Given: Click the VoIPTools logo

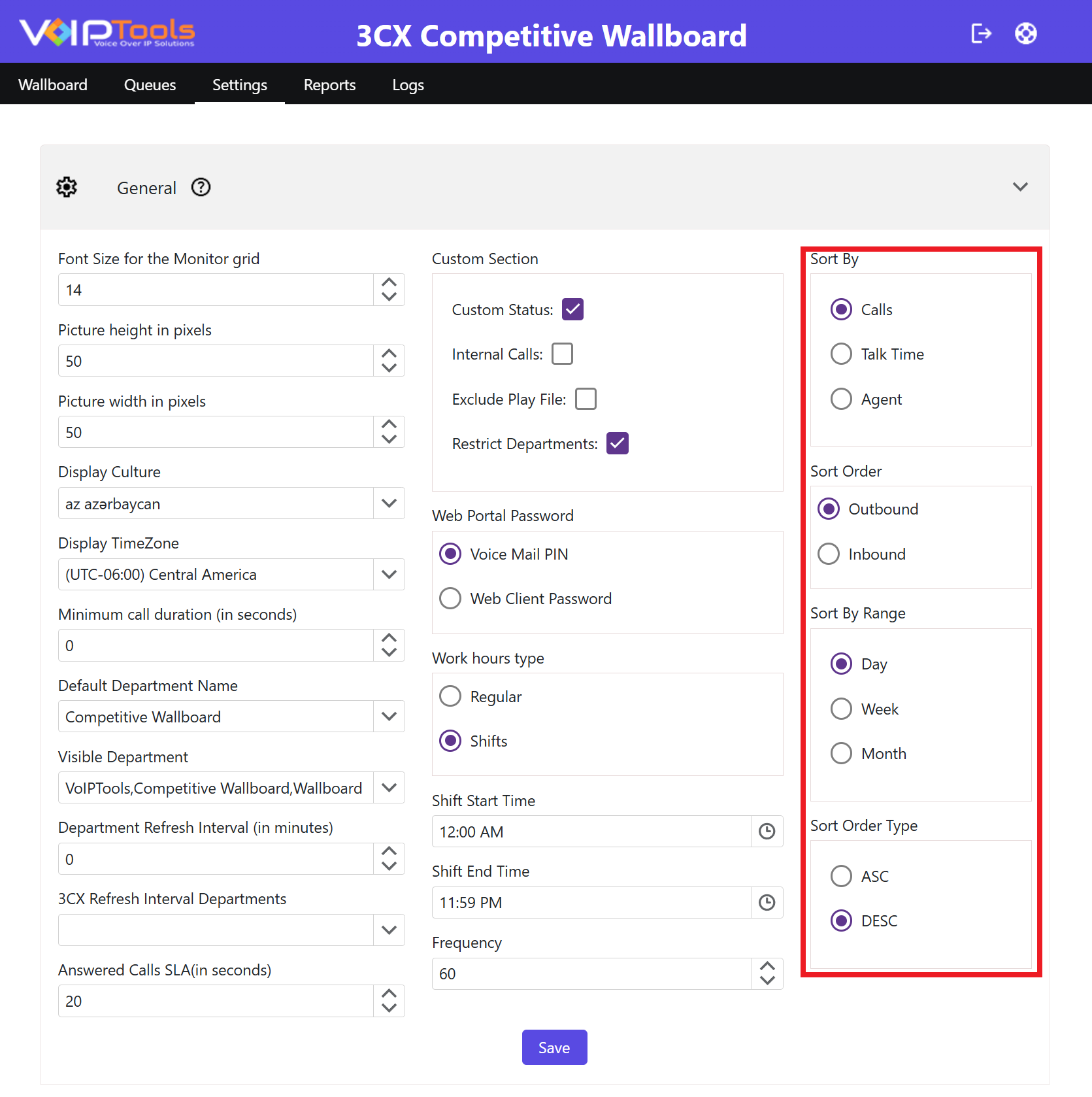Looking at the screenshot, I should [107, 33].
